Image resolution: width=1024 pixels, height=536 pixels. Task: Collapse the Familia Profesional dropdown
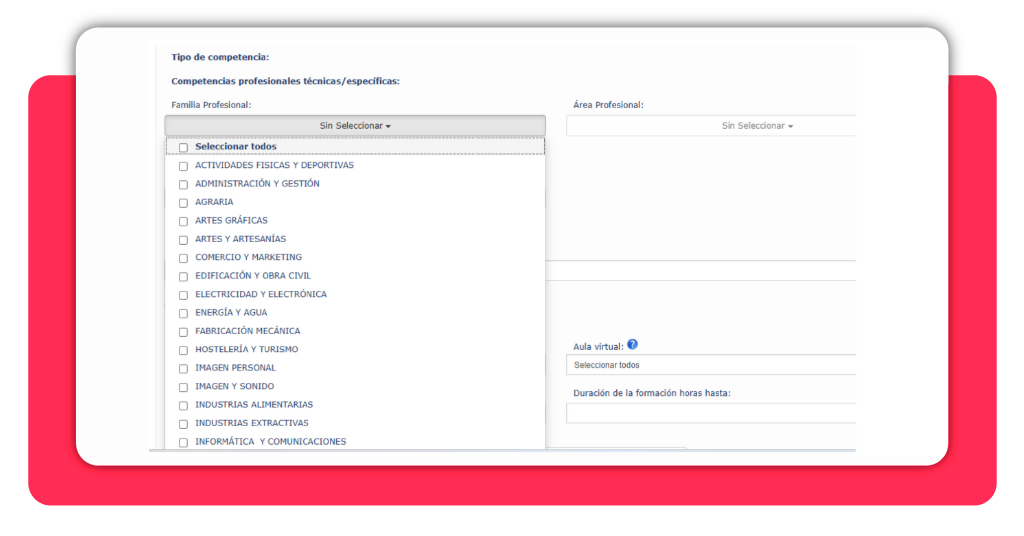355,125
